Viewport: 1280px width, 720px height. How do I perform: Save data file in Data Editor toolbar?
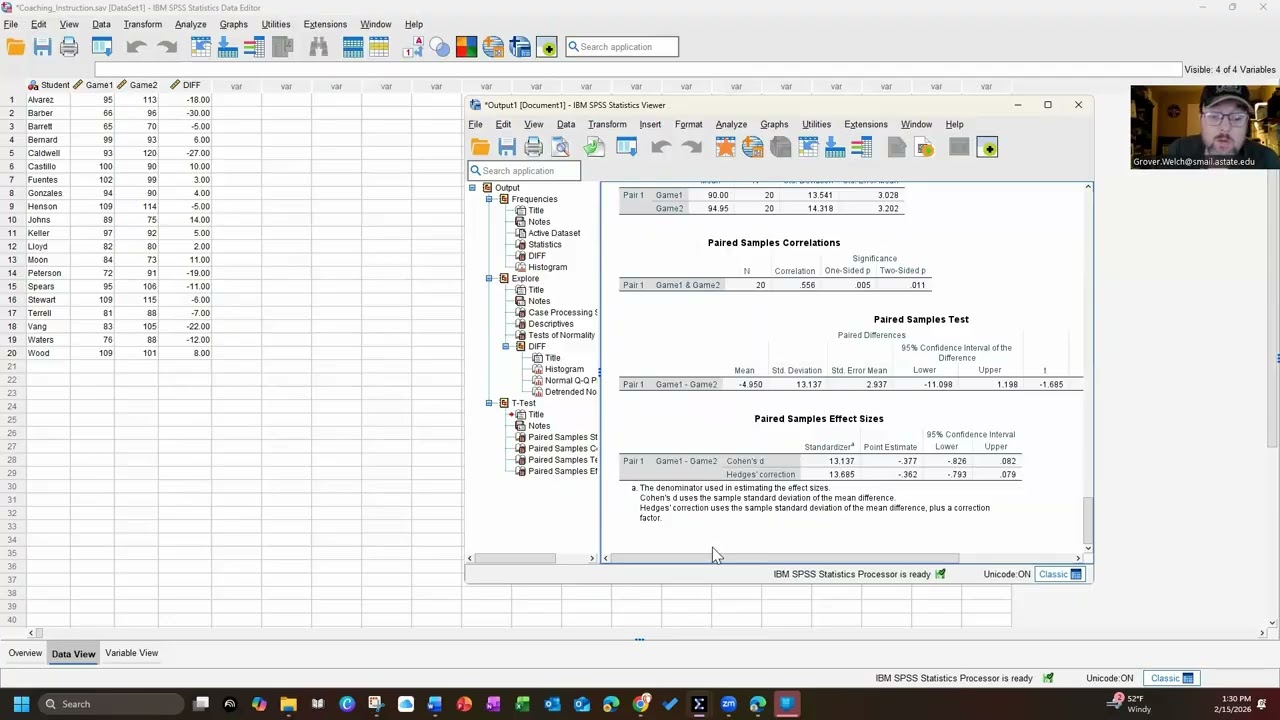click(x=42, y=47)
